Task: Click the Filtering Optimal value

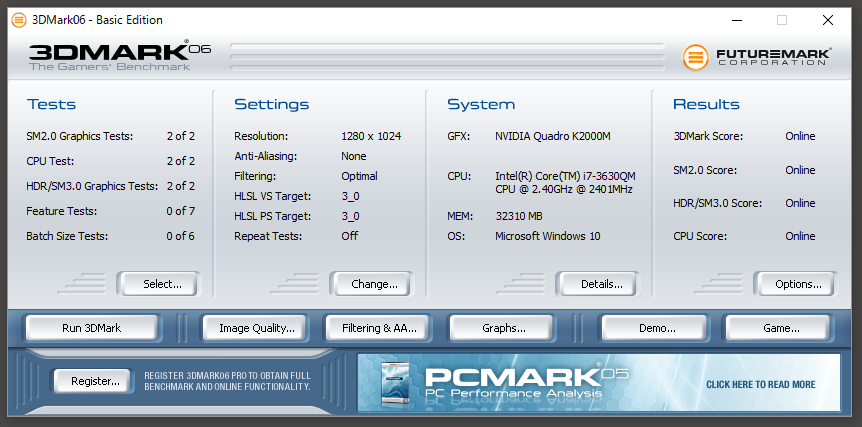Action: point(359,176)
